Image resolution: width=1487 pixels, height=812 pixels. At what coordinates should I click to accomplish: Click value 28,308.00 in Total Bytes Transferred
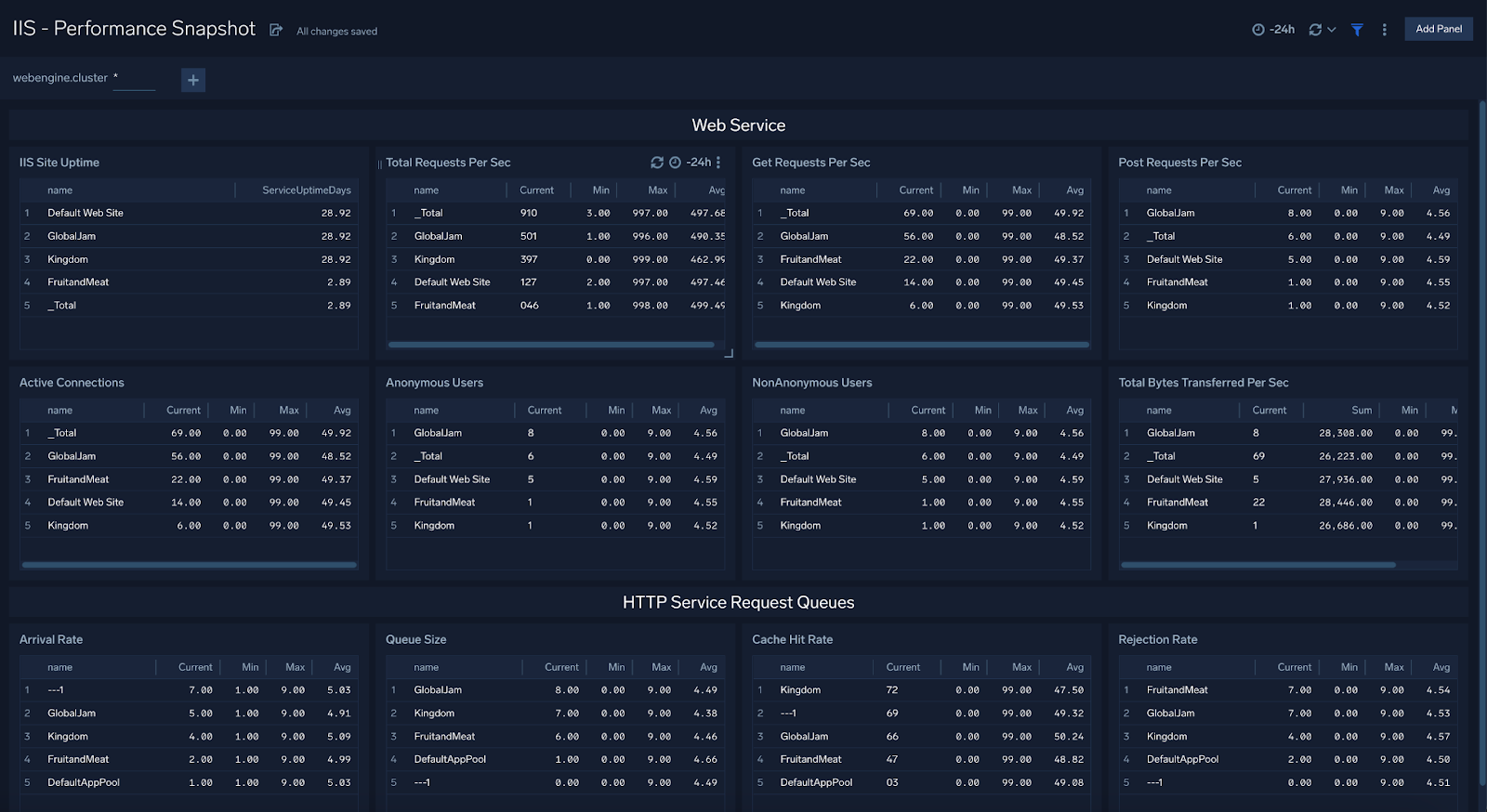tap(1345, 433)
